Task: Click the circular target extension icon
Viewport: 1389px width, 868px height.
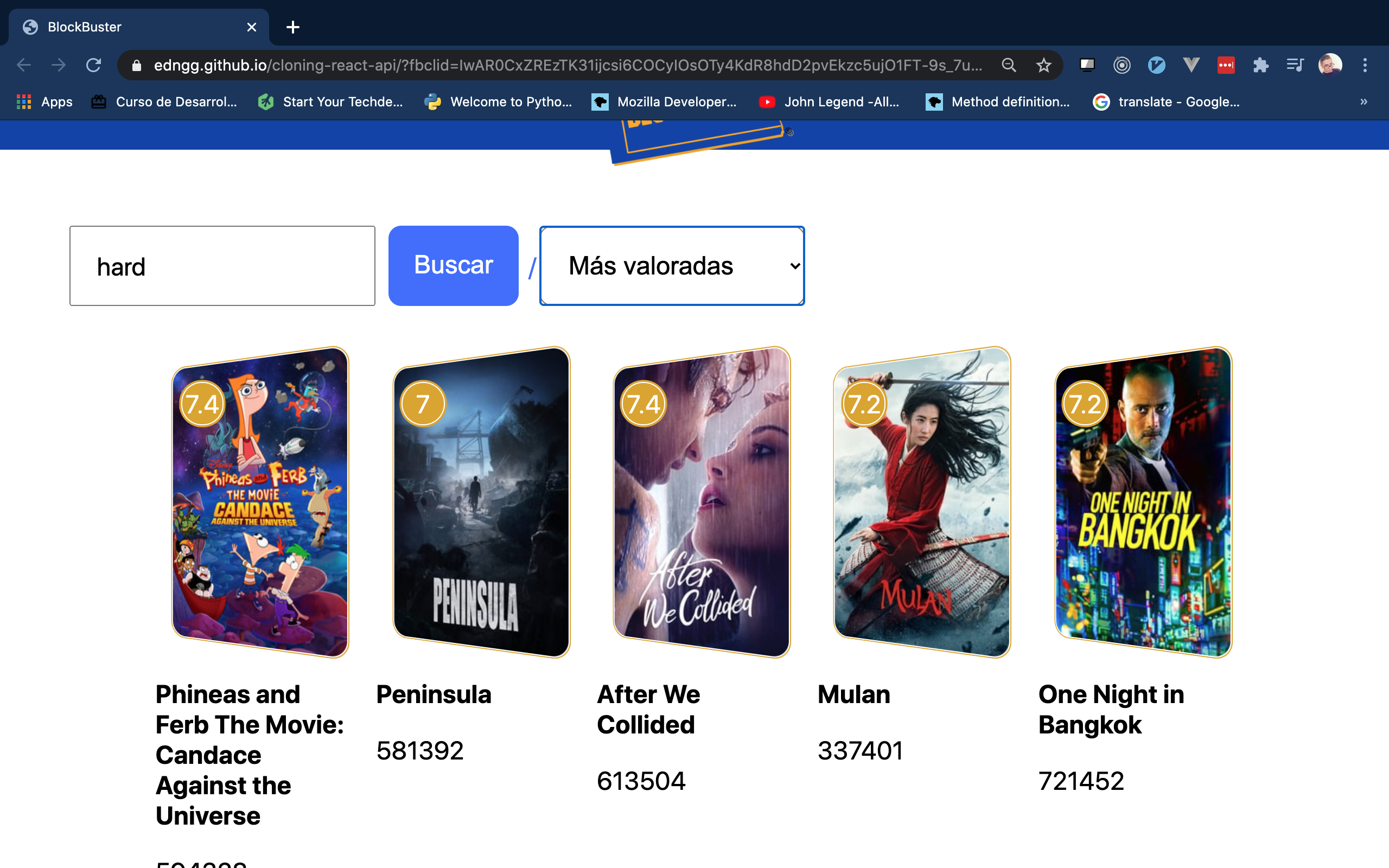Action: [x=1122, y=65]
